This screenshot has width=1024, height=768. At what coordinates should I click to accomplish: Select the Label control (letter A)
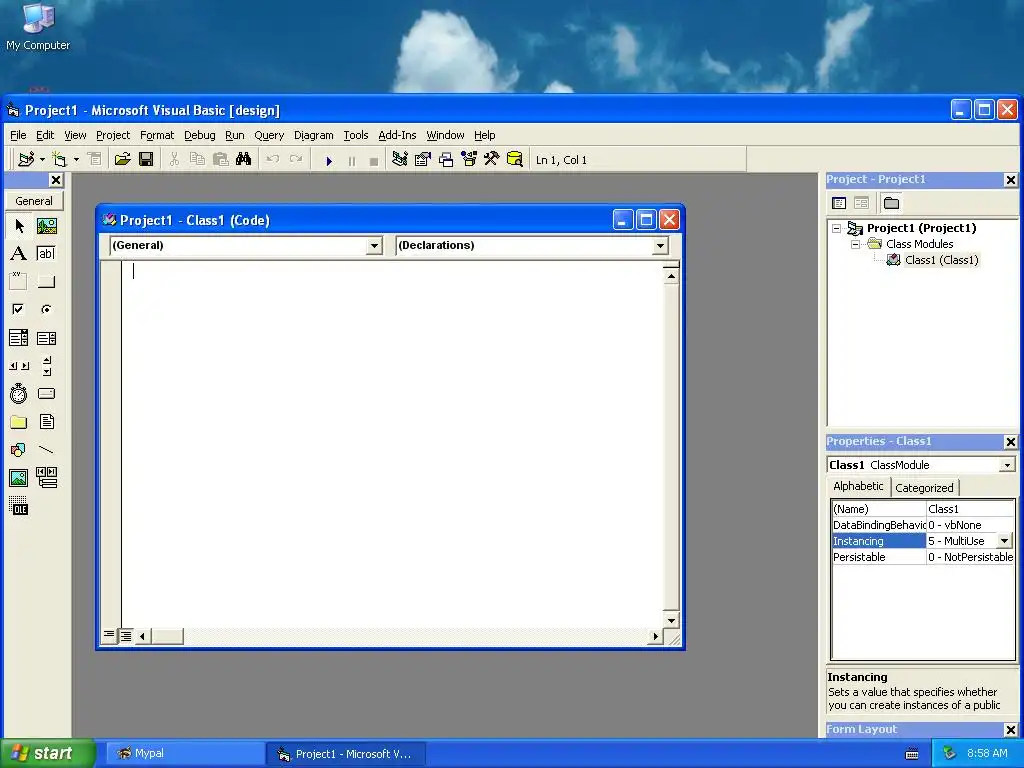(19, 253)
